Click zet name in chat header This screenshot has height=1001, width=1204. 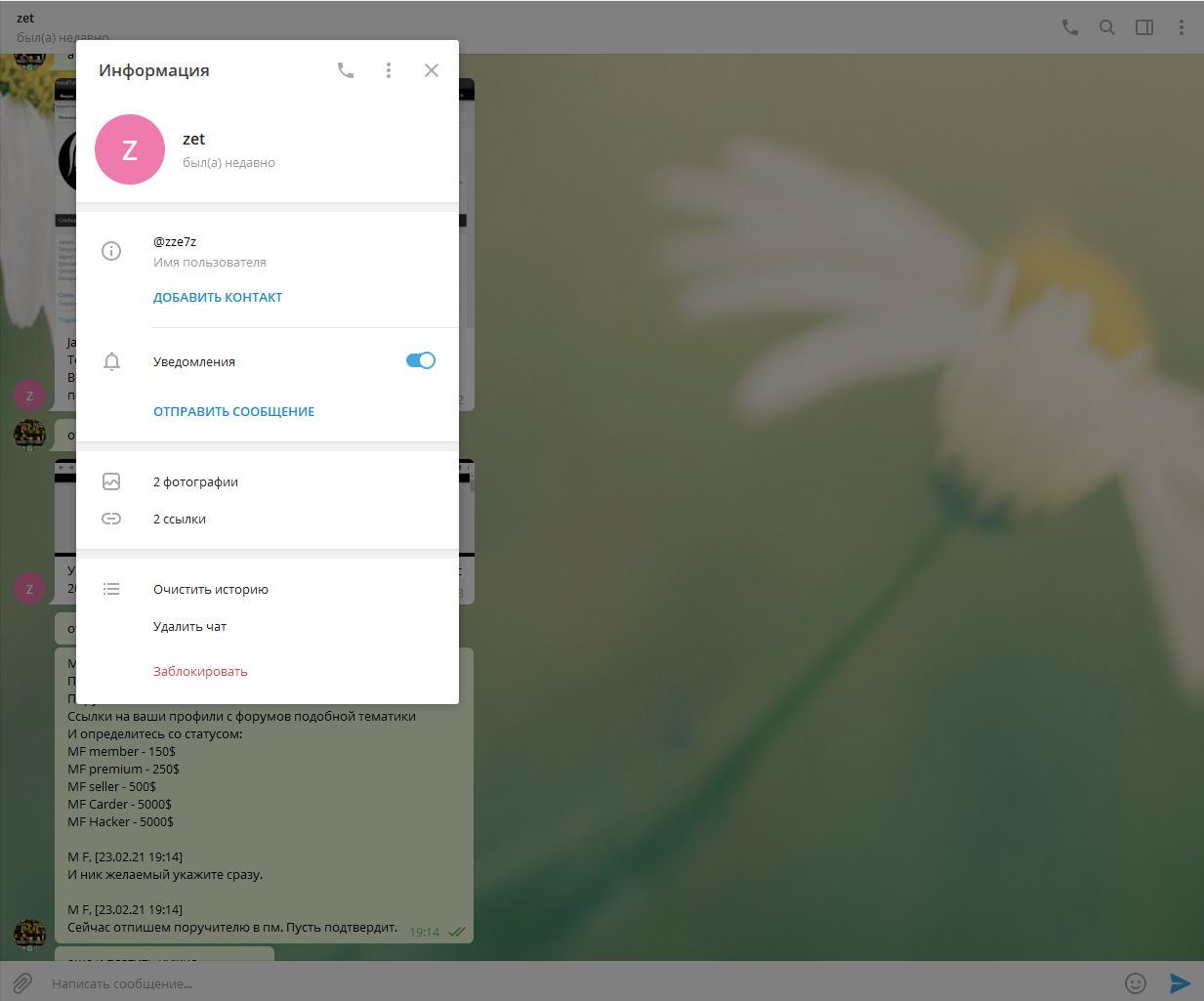[x=25, y=18]
